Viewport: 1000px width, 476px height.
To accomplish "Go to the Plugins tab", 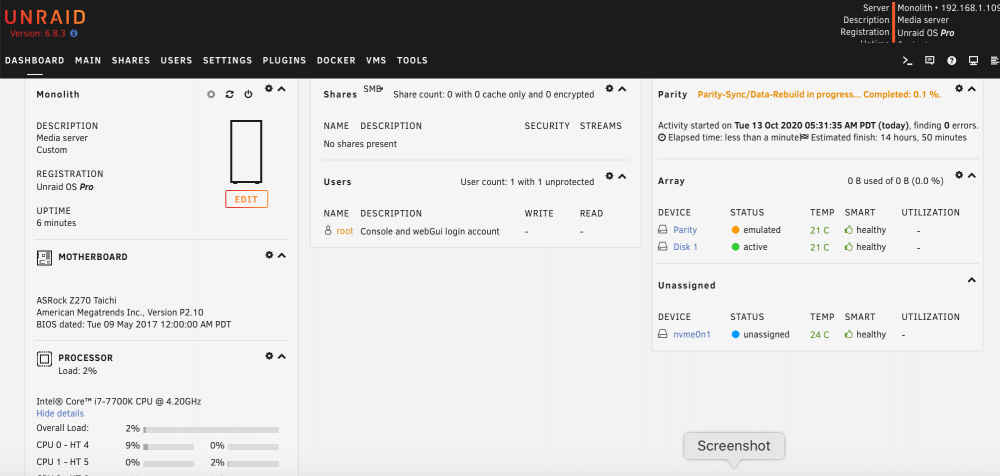I will [x=284, y=61].
